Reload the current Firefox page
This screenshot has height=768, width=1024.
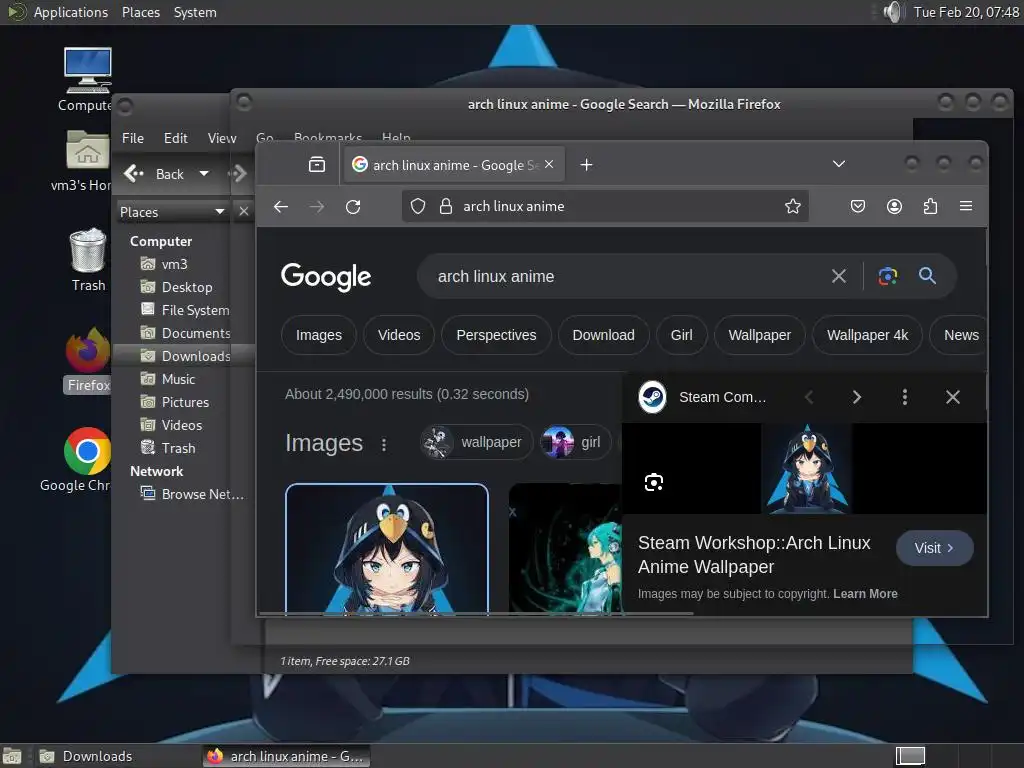pyautogui.click(x=353, y=207)
